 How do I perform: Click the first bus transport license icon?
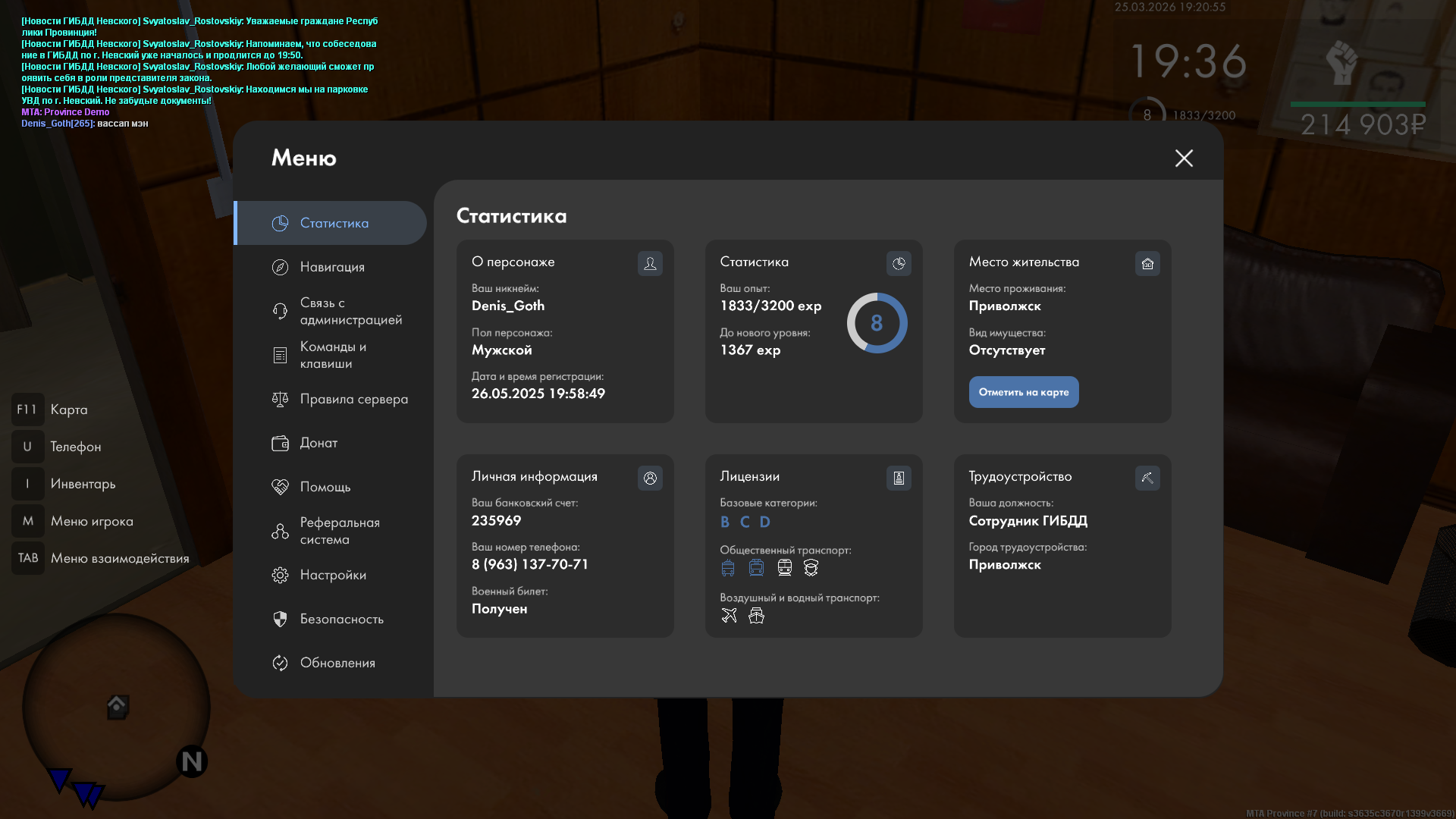[x=728, y=567]
